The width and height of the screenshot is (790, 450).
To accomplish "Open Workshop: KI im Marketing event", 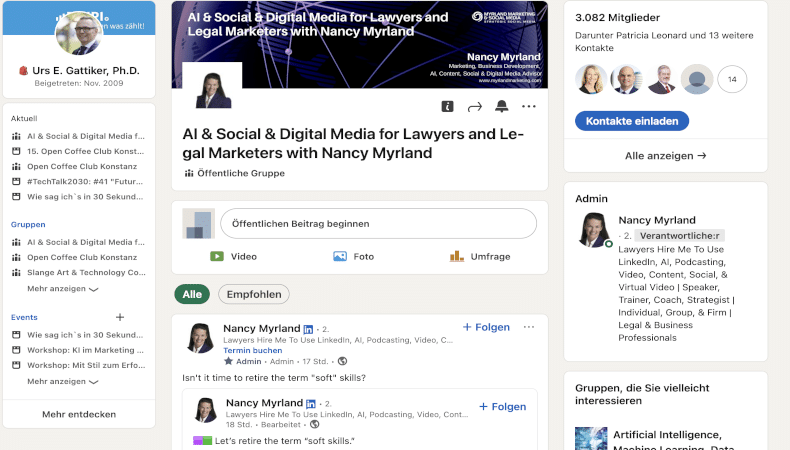I will [78, 350].
